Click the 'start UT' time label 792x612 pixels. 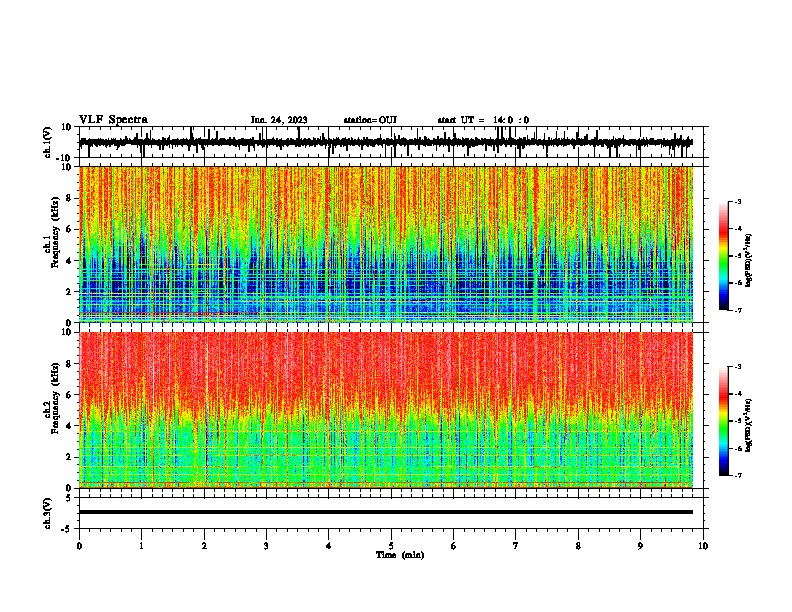point(483,120)
